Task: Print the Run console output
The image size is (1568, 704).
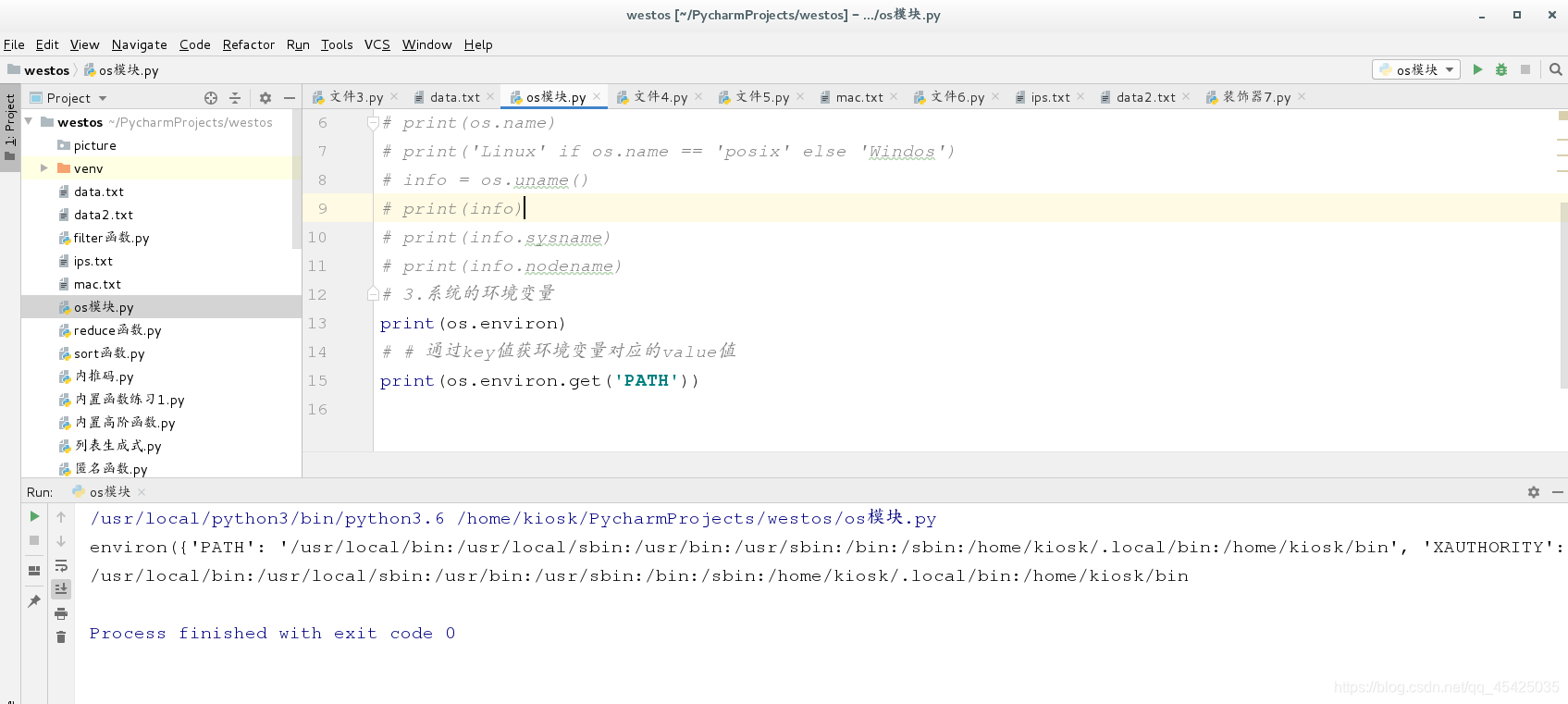Action: [61, 613]
